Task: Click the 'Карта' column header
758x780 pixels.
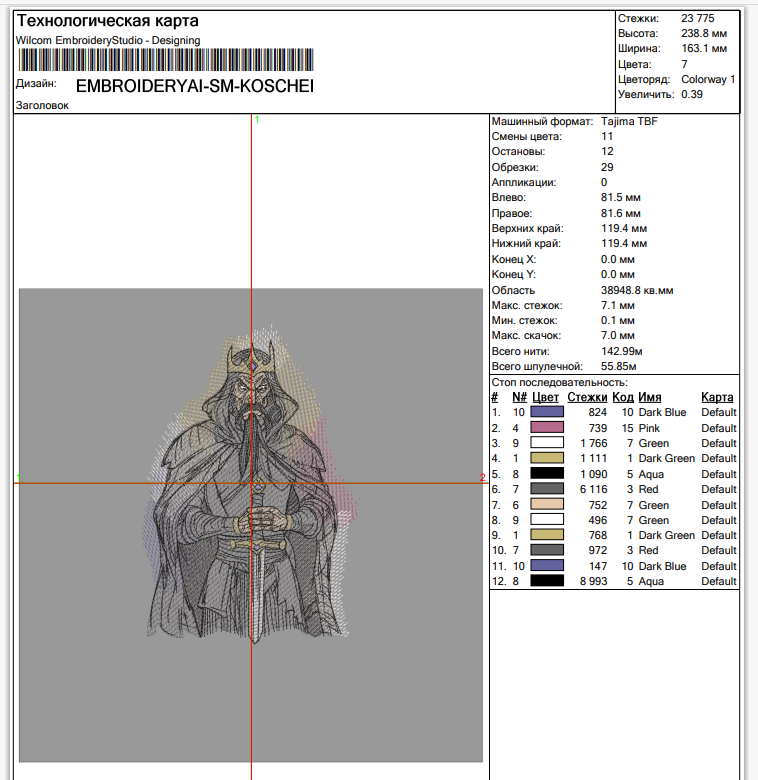Action: (717, 397)
